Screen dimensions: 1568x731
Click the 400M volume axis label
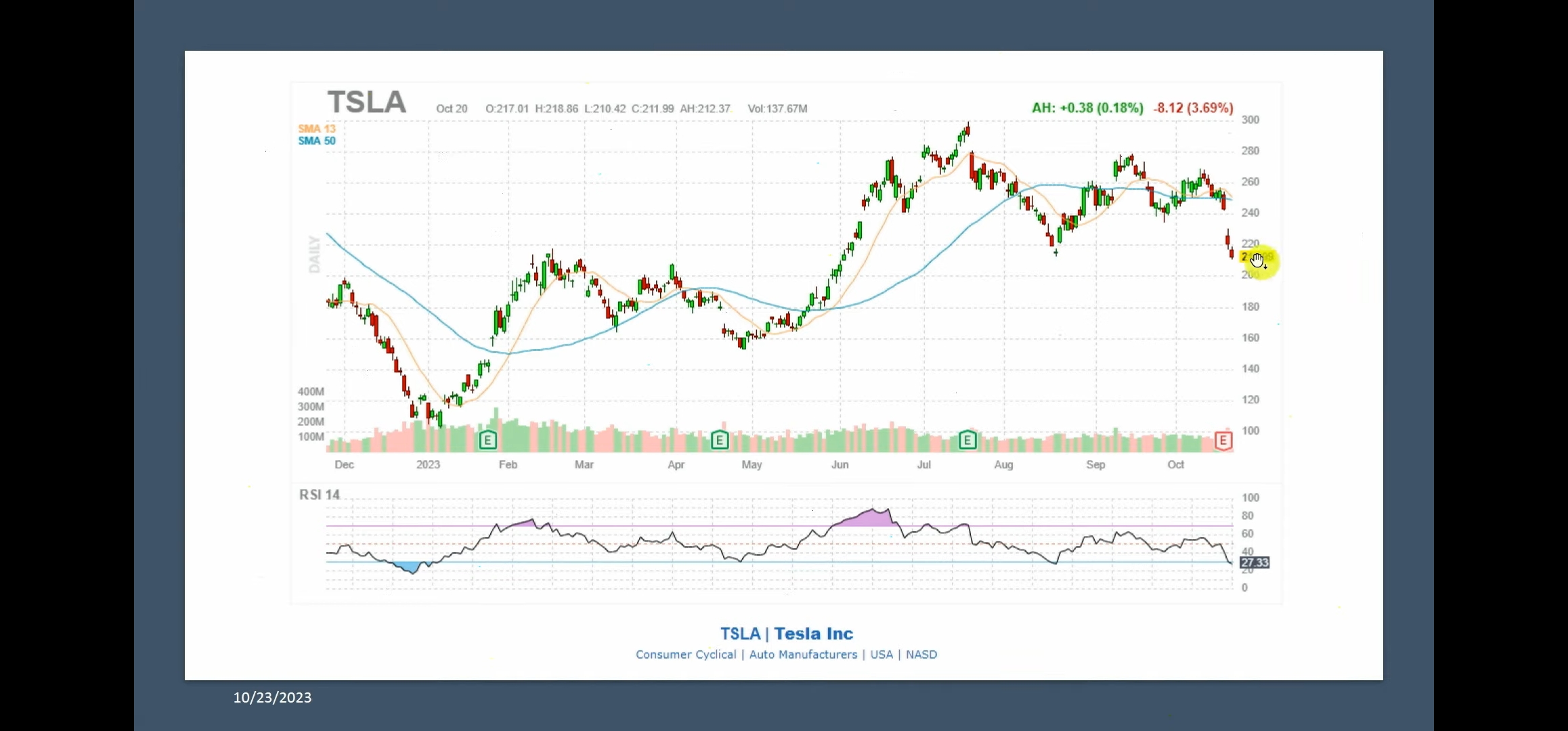pos(311,391)
